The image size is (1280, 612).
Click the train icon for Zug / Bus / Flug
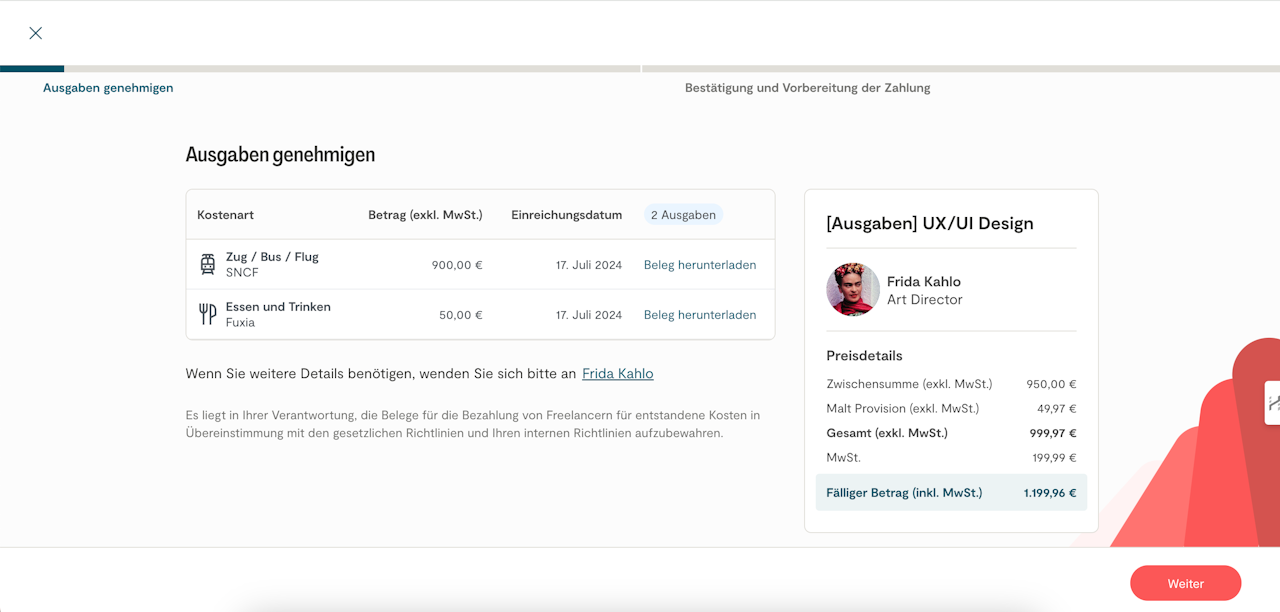click(208, 265)
